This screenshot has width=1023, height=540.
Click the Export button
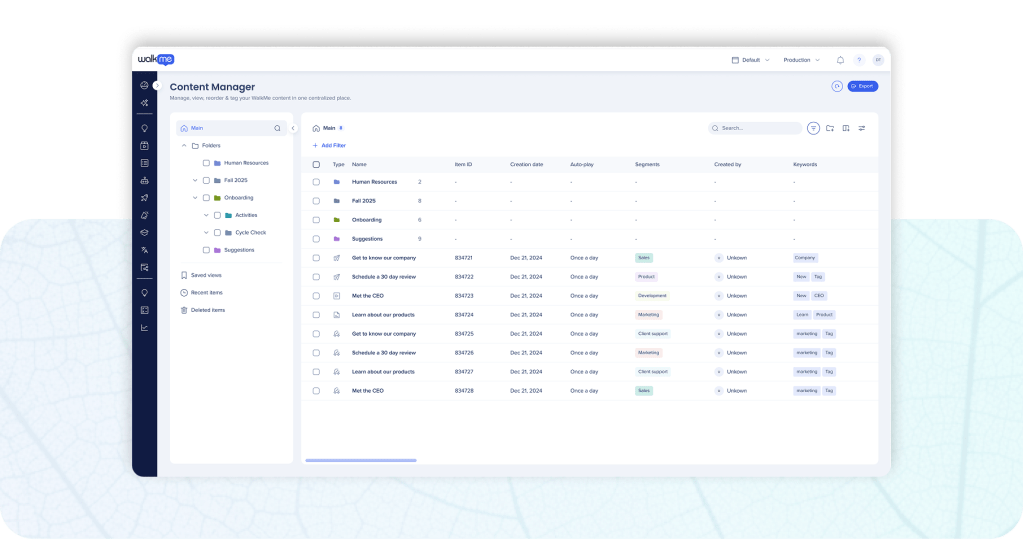[862, 86]
